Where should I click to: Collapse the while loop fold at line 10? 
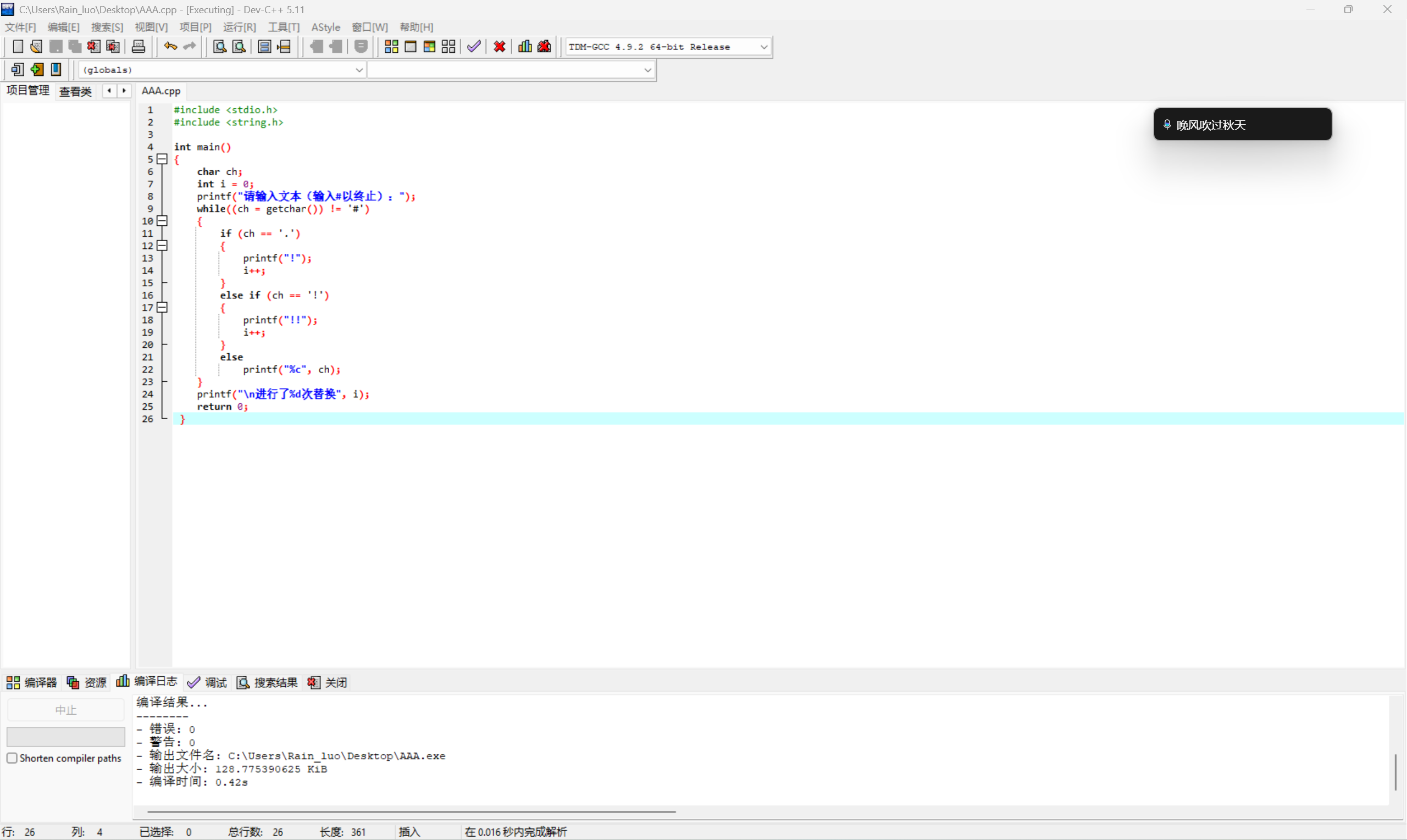pos(162,221)
